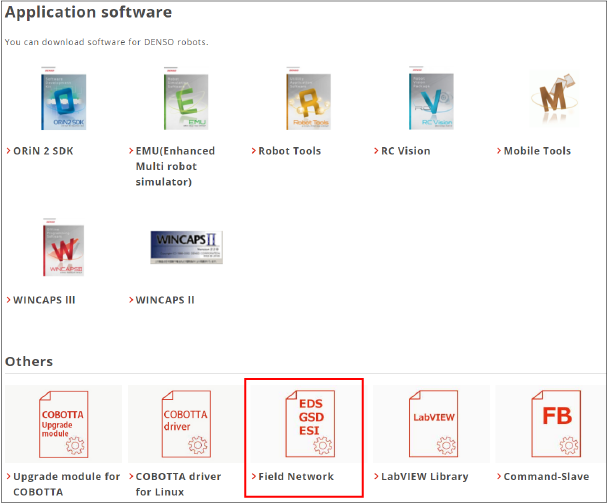
Task: Open the LabVIEW Library link
Action: click(425, 477)
